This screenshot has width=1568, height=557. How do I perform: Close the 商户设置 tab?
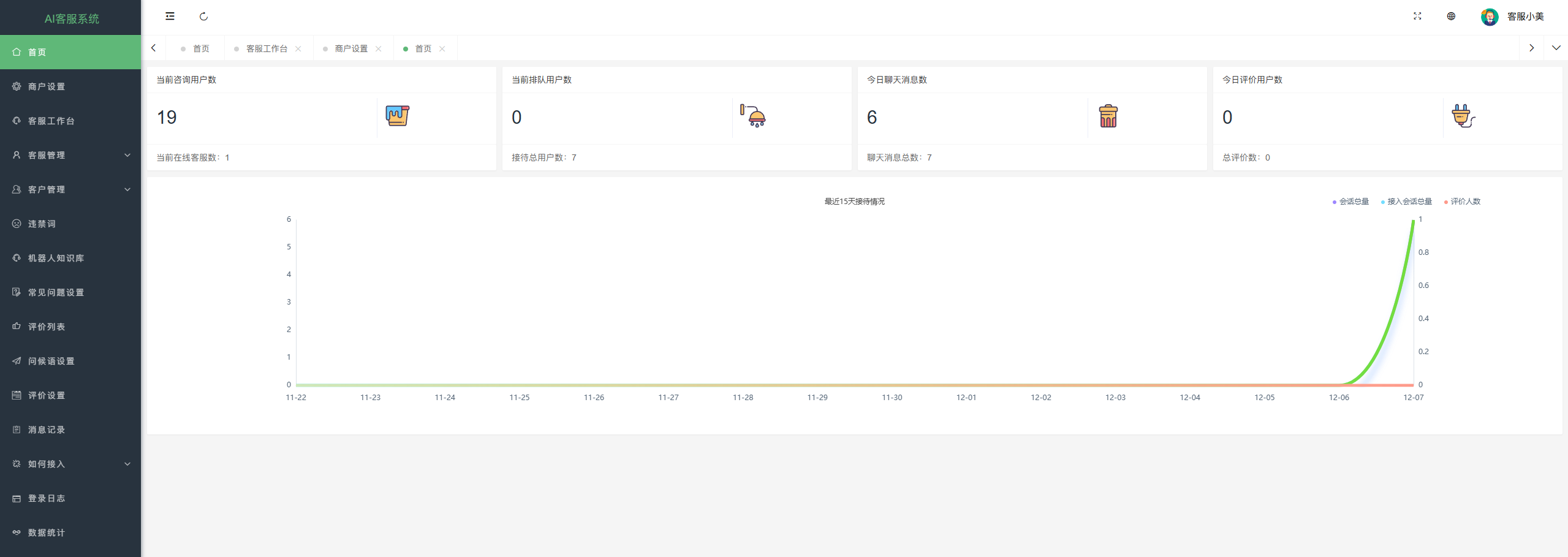(x=379, y=48)
